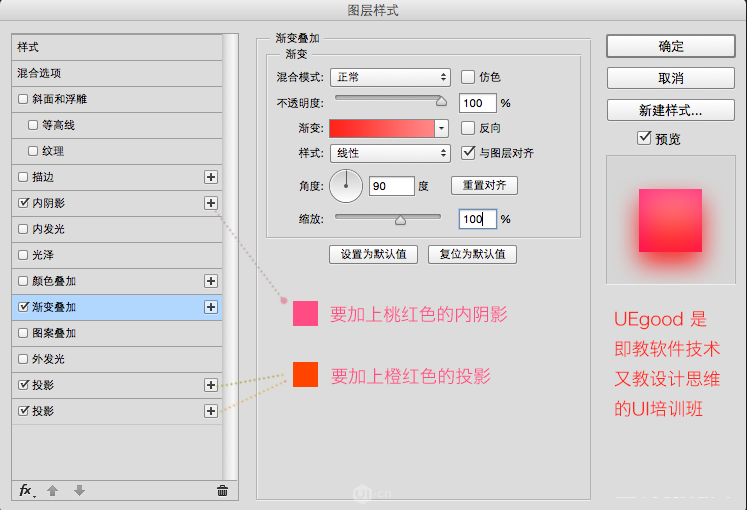Open the gradient preset picker arrow
Viewport: 747px width, 510px height.
442,129
